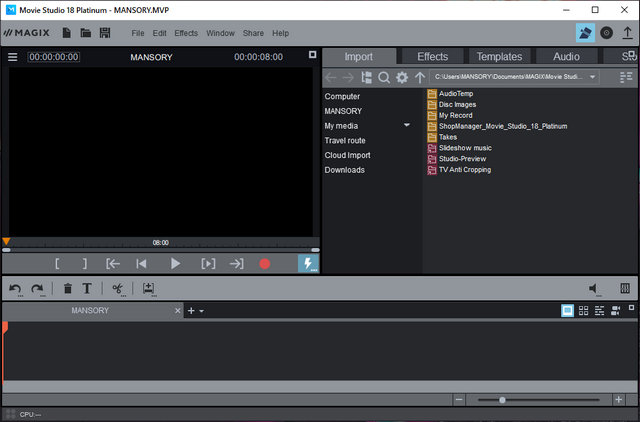Select Cloud Import in the sidebar
640x422 pixels.
click(346, 155)
